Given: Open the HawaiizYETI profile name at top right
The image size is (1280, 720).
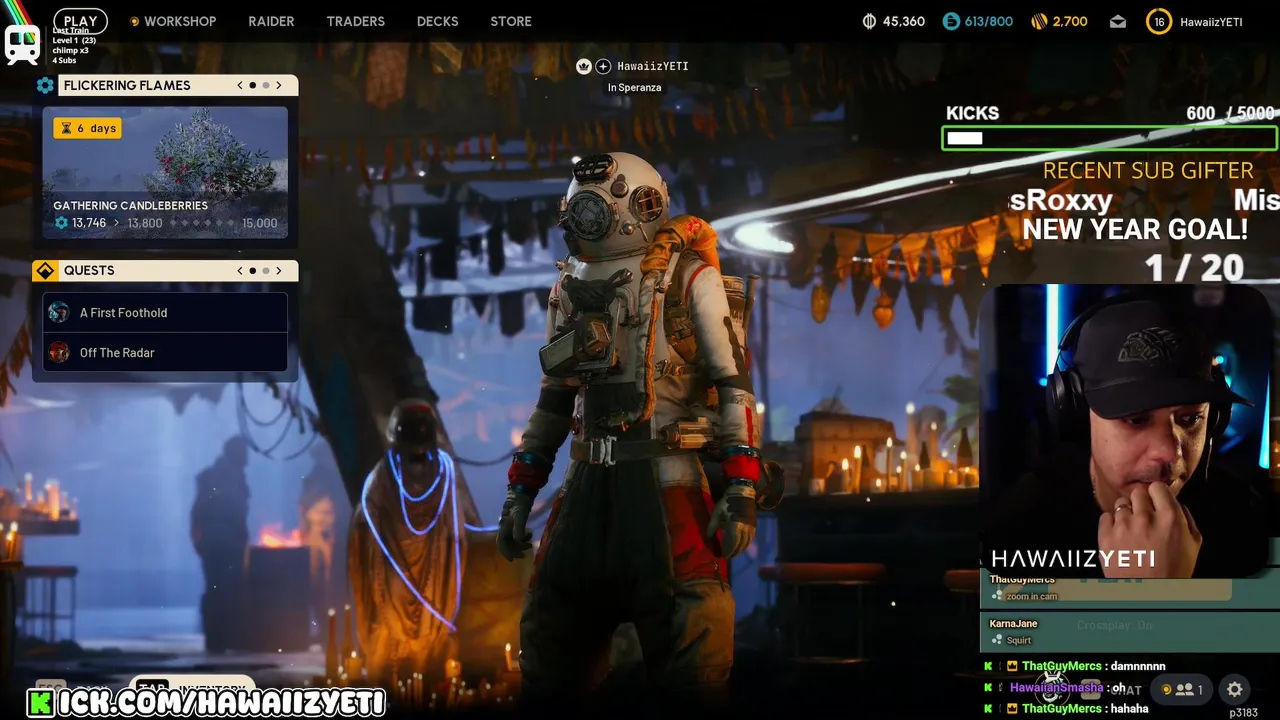Looking at the screenshot, I should coord(1211,22).
